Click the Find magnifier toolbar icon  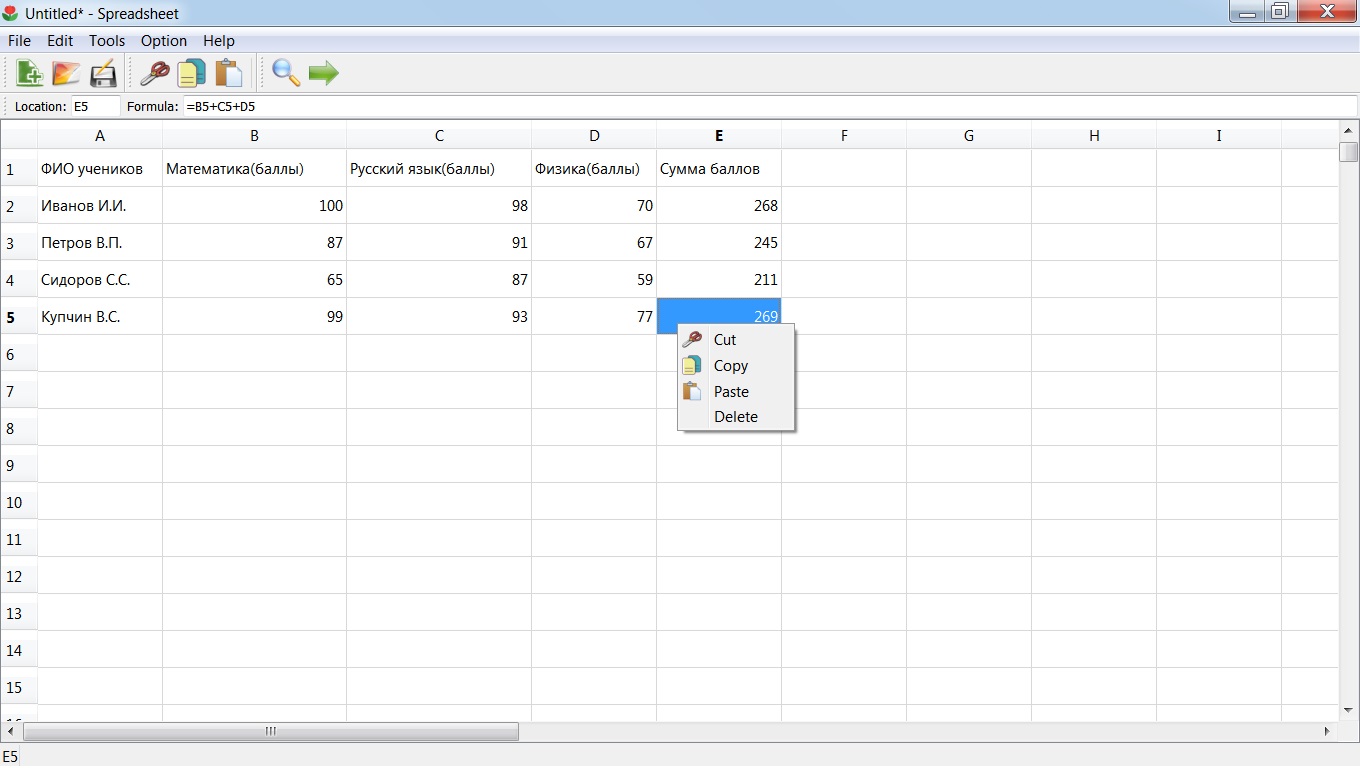pyautogui.click(x=286, y=73)
